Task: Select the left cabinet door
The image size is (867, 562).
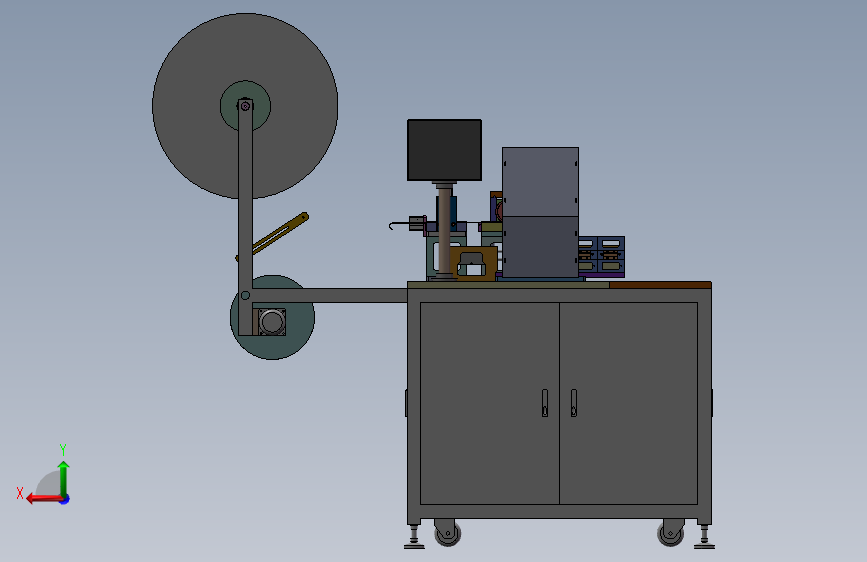Action: click(490, 403)
